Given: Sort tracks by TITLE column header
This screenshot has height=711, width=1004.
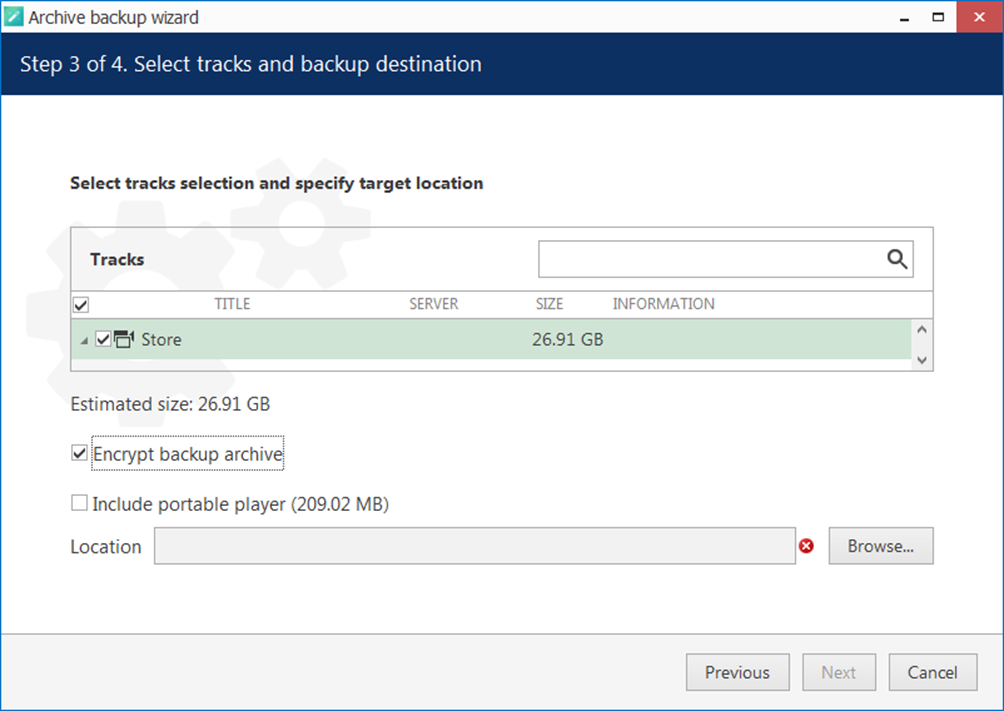Looking at the screenshot, I should 232,304.
